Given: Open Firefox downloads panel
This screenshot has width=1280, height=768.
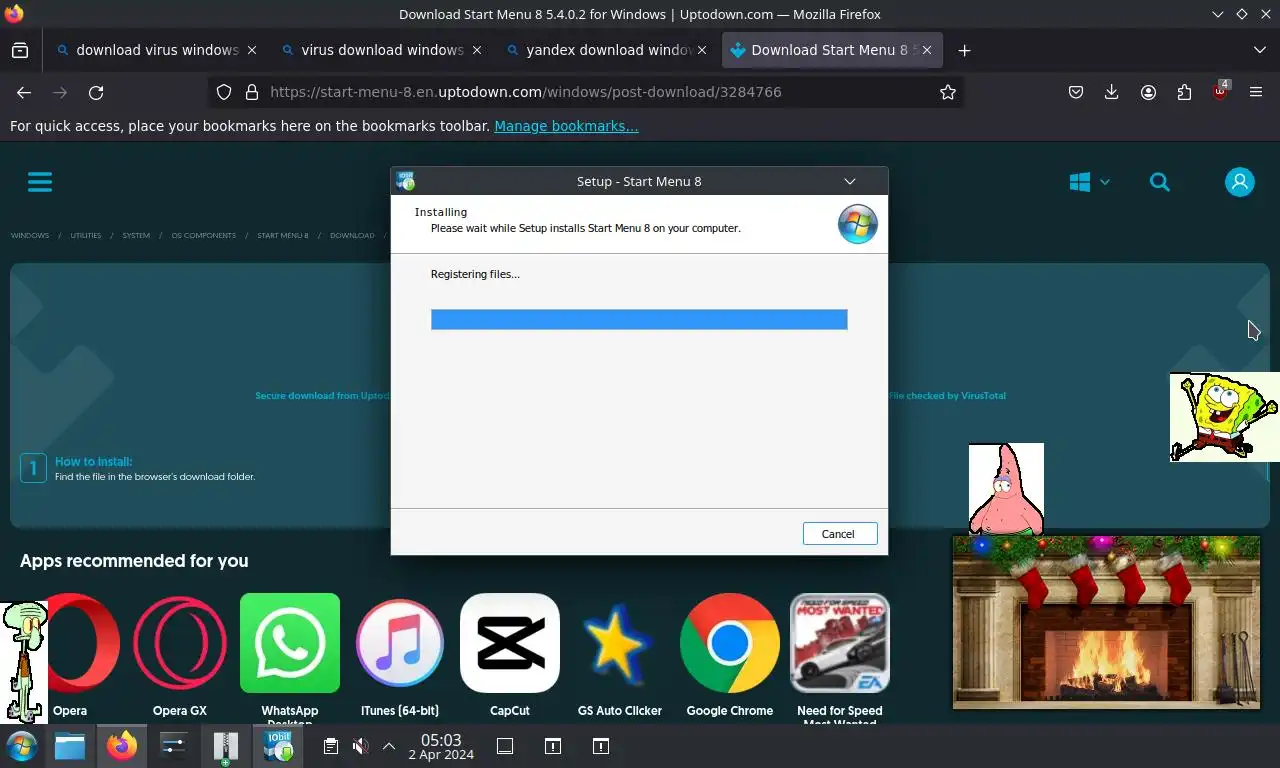Looking at the screenshot, I should (1111, 92).
